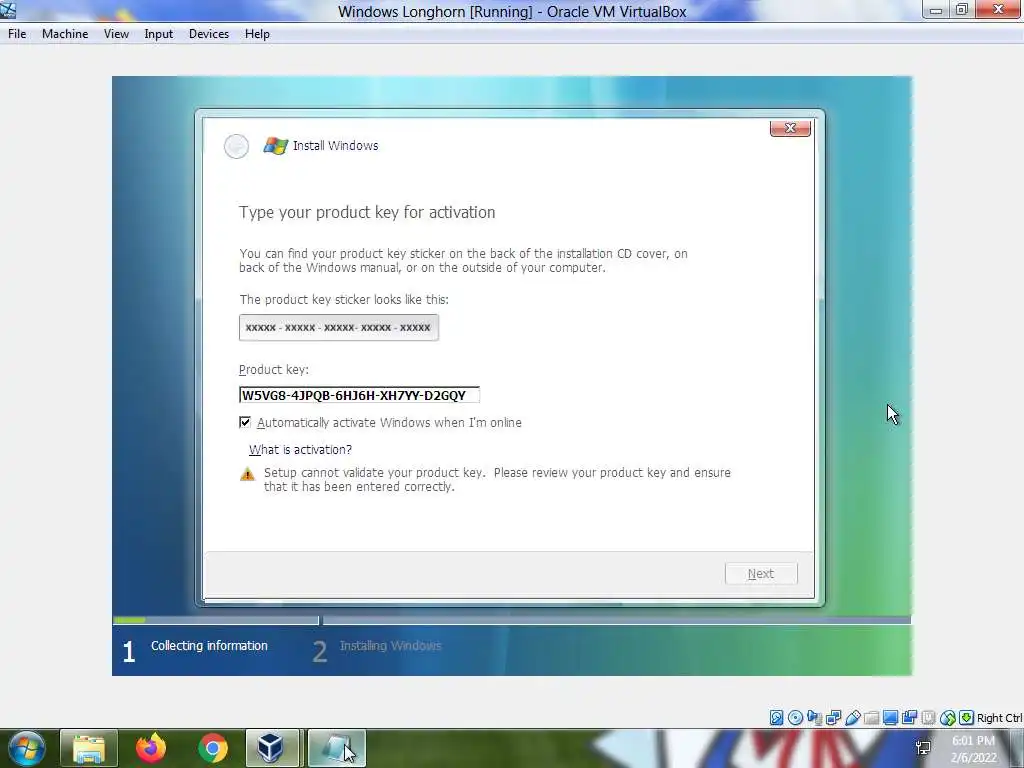The width and height of the screenshot is (1024, 768).
Task: Open the Devices menu
Action: click(x=209, y=34)
